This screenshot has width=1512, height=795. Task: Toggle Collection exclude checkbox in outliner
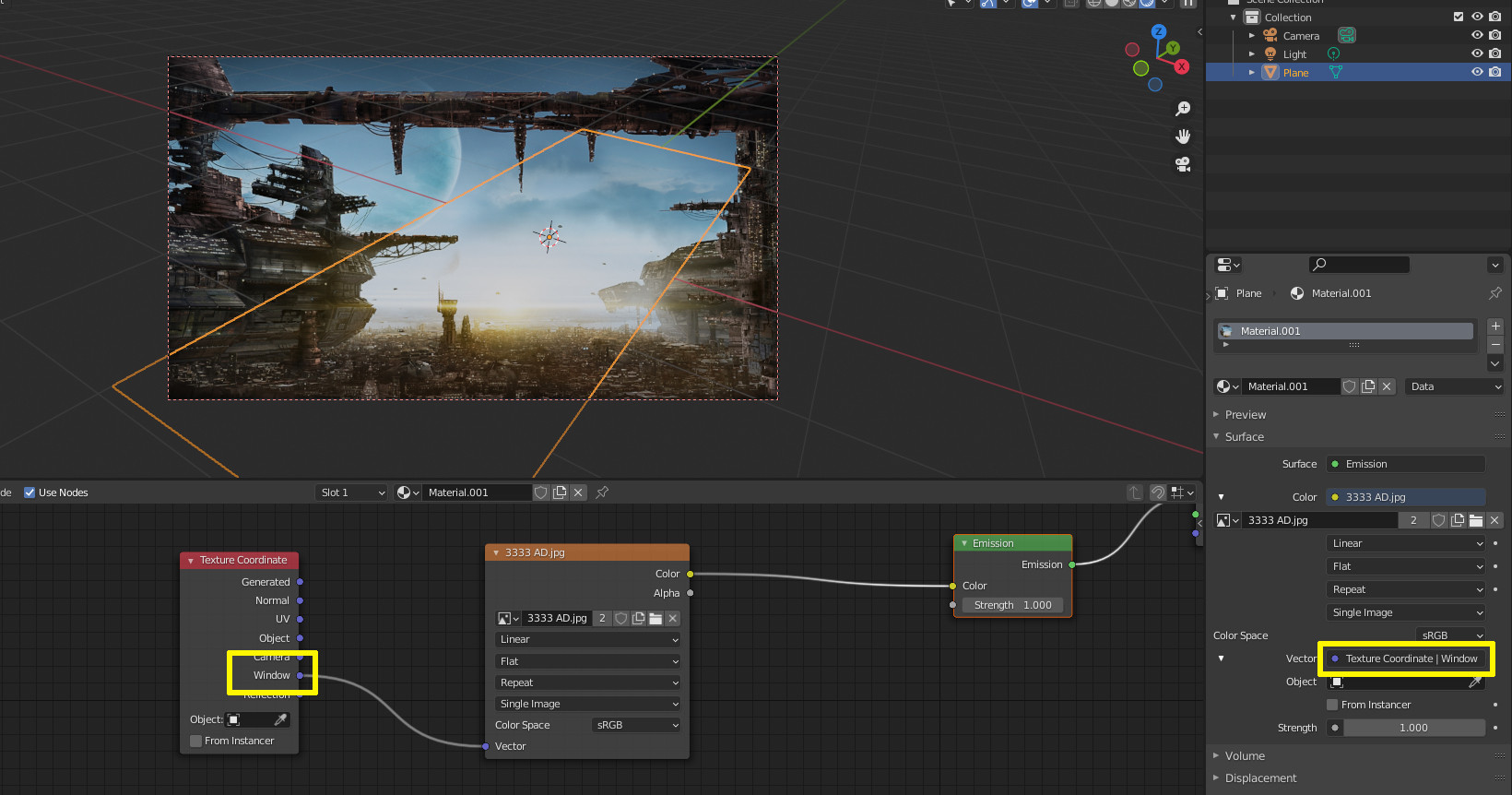1459,17
